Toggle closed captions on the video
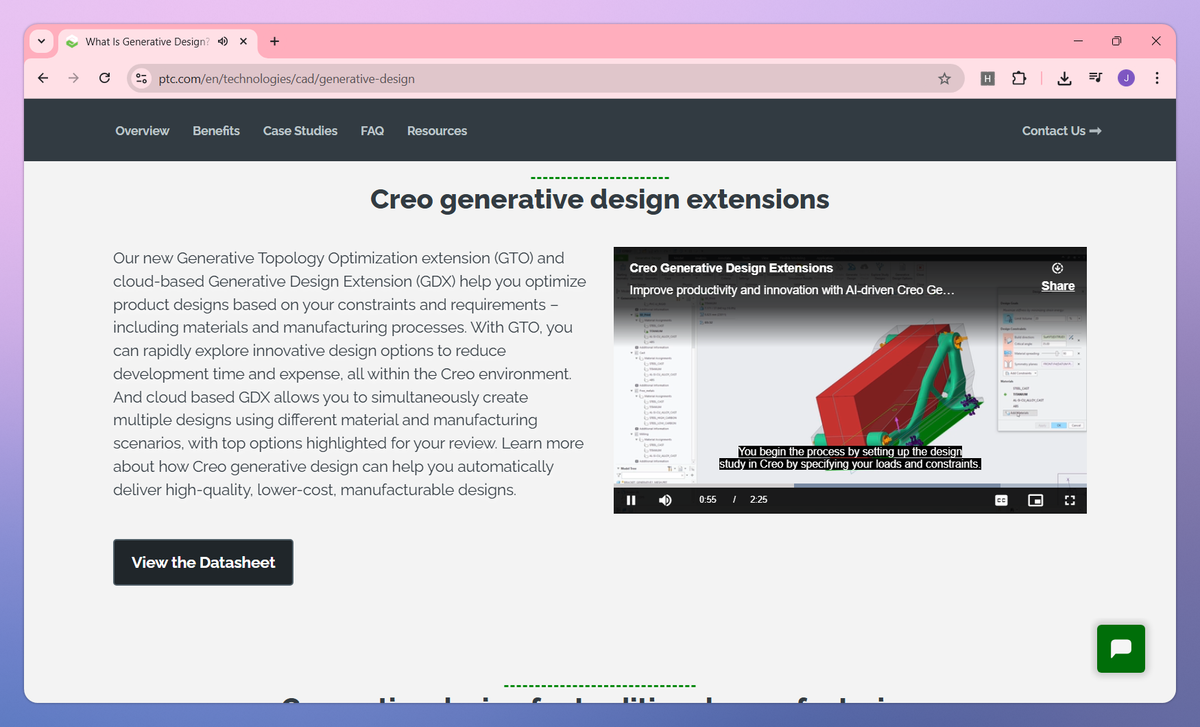The height and width of the screenshot is (727, 1200). (1001, 500)
